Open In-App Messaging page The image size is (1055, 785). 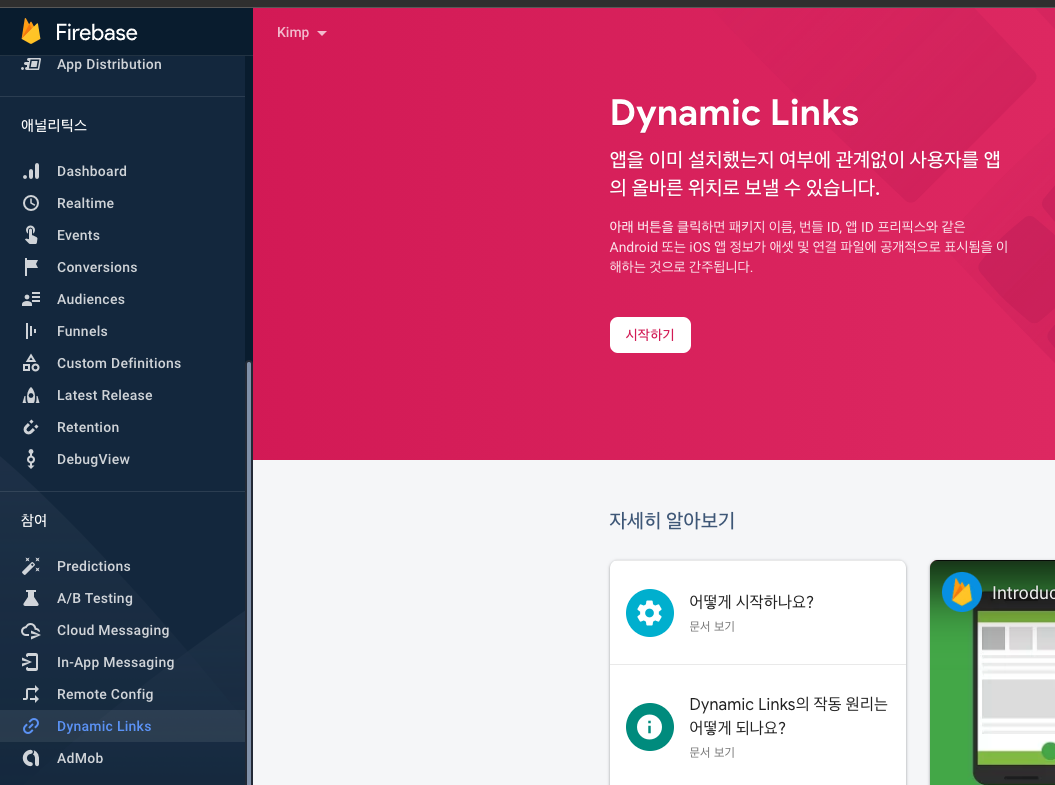(x=122, y=663)
